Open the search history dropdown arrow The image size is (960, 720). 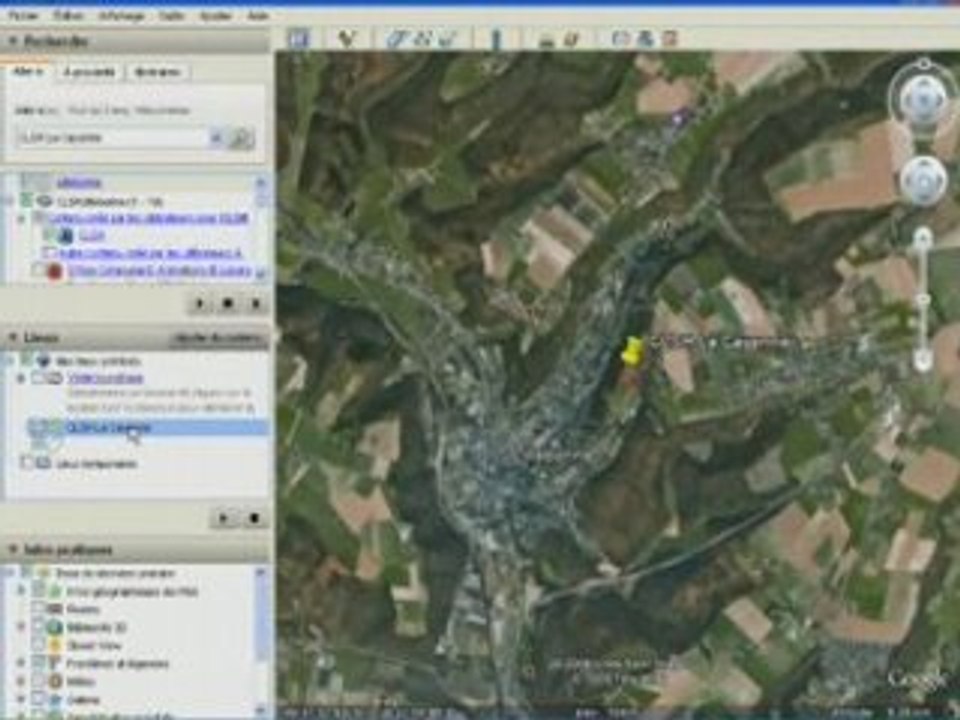[216, 138]
